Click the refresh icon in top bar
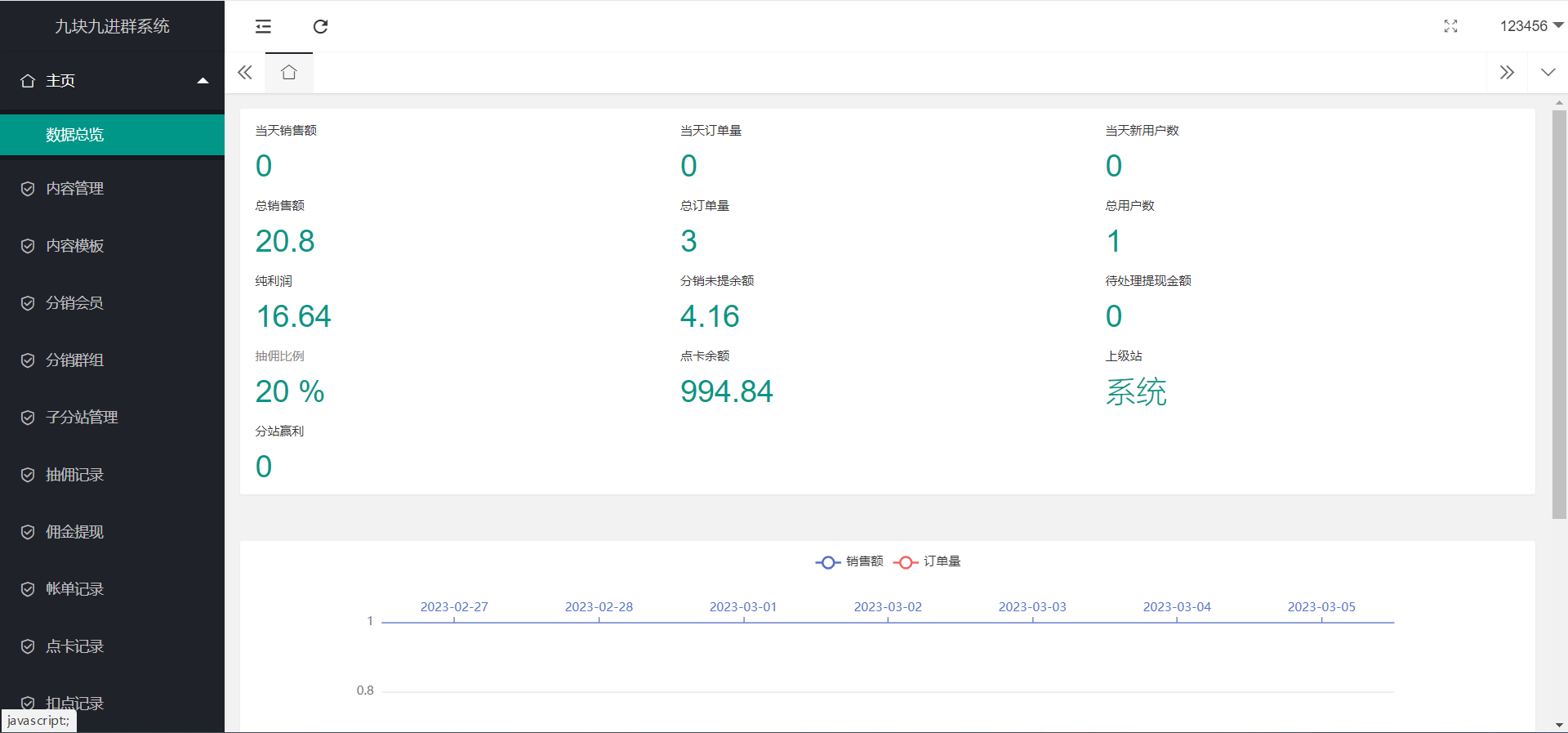The image size is (1568, 733). pos(320,26)
